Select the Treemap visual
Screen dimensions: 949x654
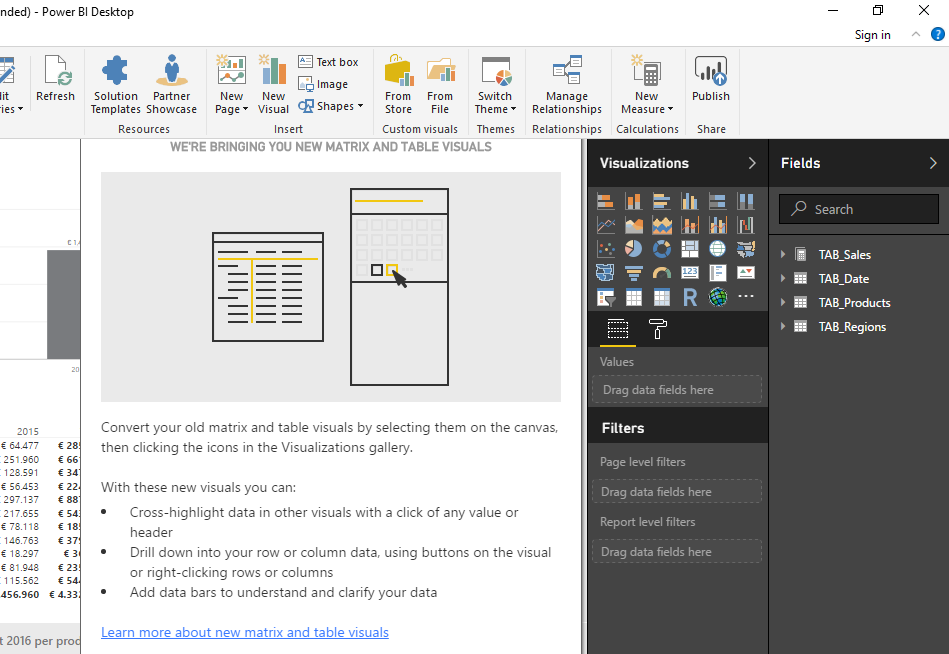[x=690, y=249]
